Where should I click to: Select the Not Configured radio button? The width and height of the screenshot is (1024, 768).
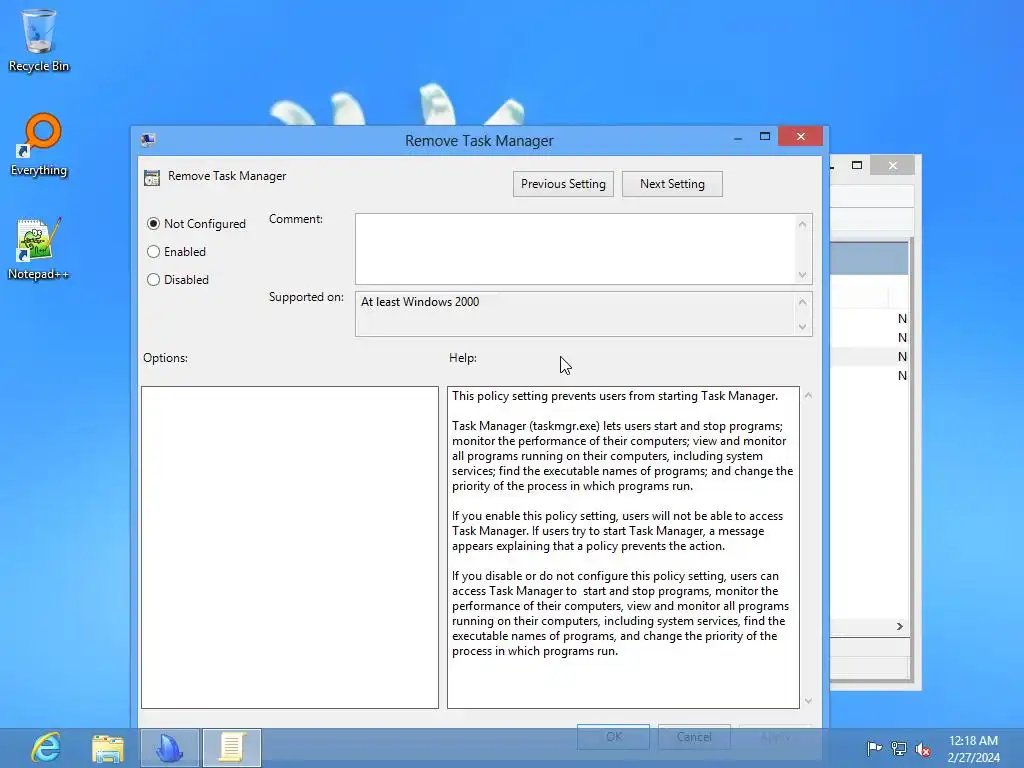click(x=153, y=224)
